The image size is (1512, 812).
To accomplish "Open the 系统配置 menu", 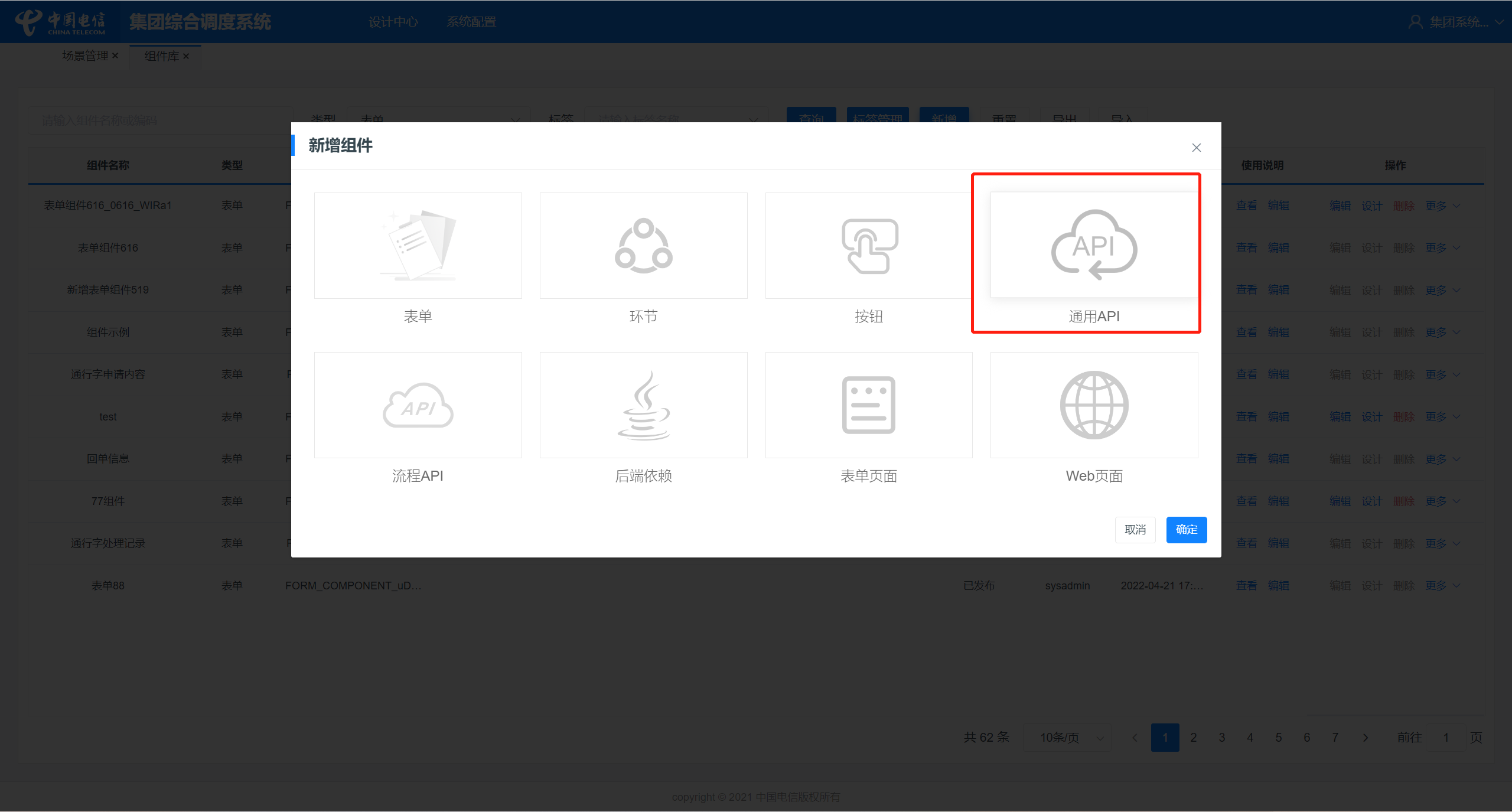I will [471, 22].
